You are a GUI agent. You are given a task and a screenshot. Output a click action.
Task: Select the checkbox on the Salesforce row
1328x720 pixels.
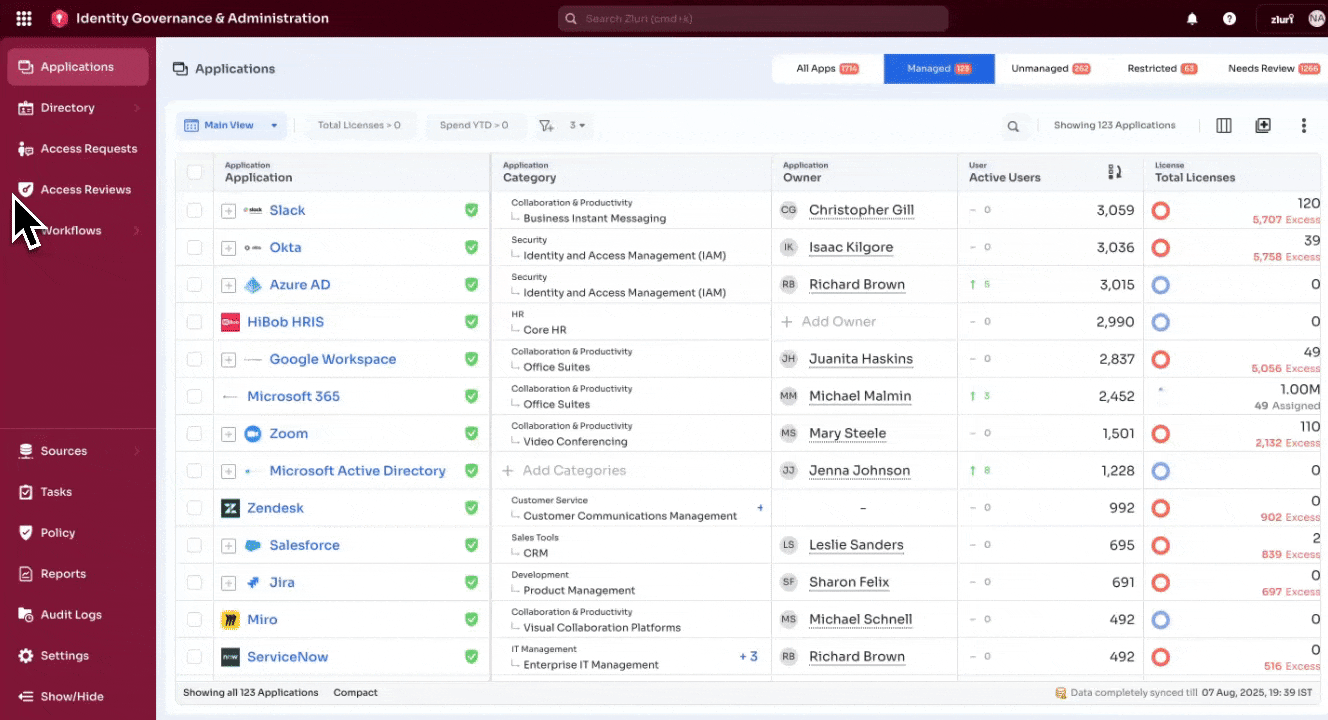point(193,544)
